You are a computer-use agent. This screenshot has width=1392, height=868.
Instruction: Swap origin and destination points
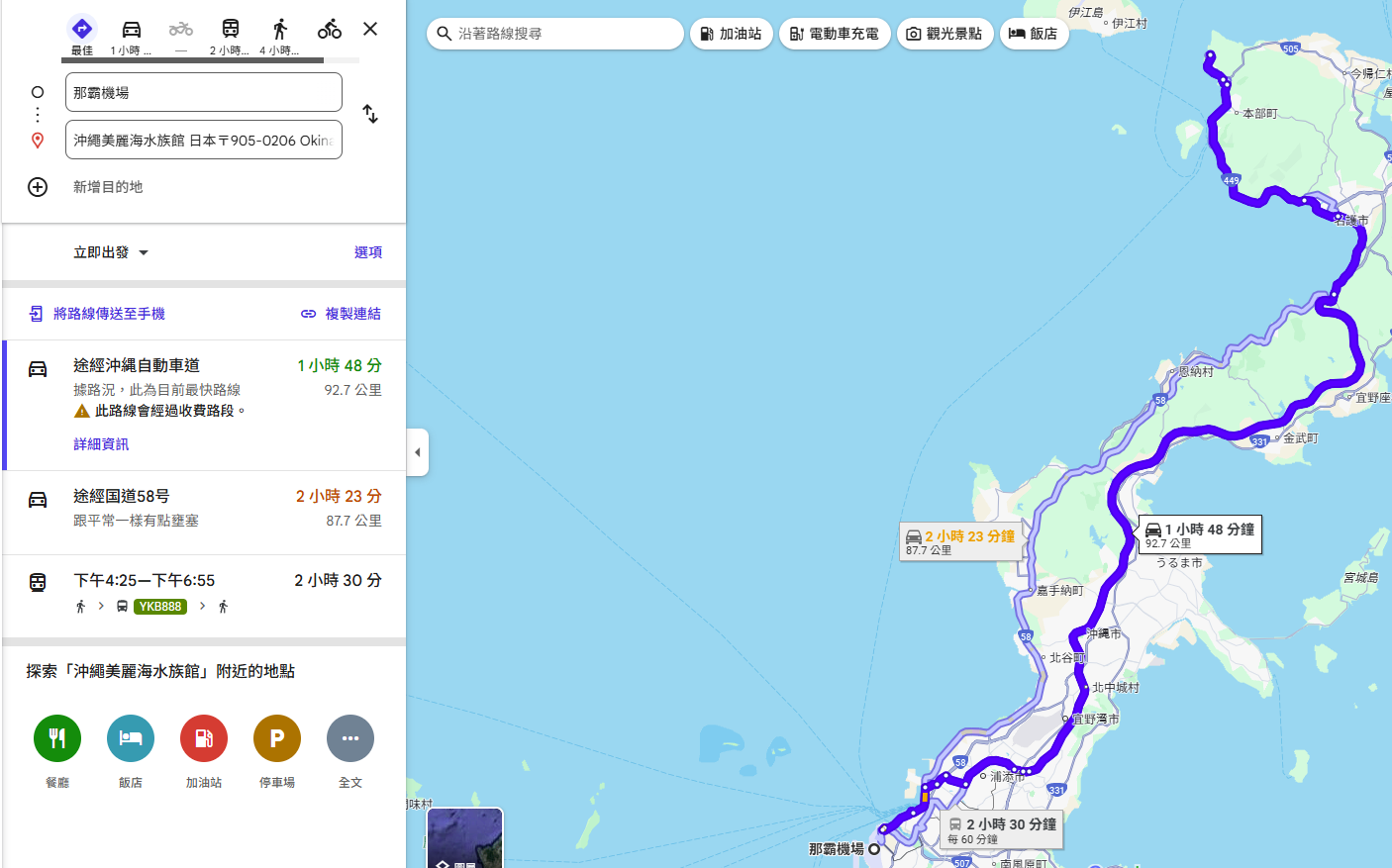370,114
